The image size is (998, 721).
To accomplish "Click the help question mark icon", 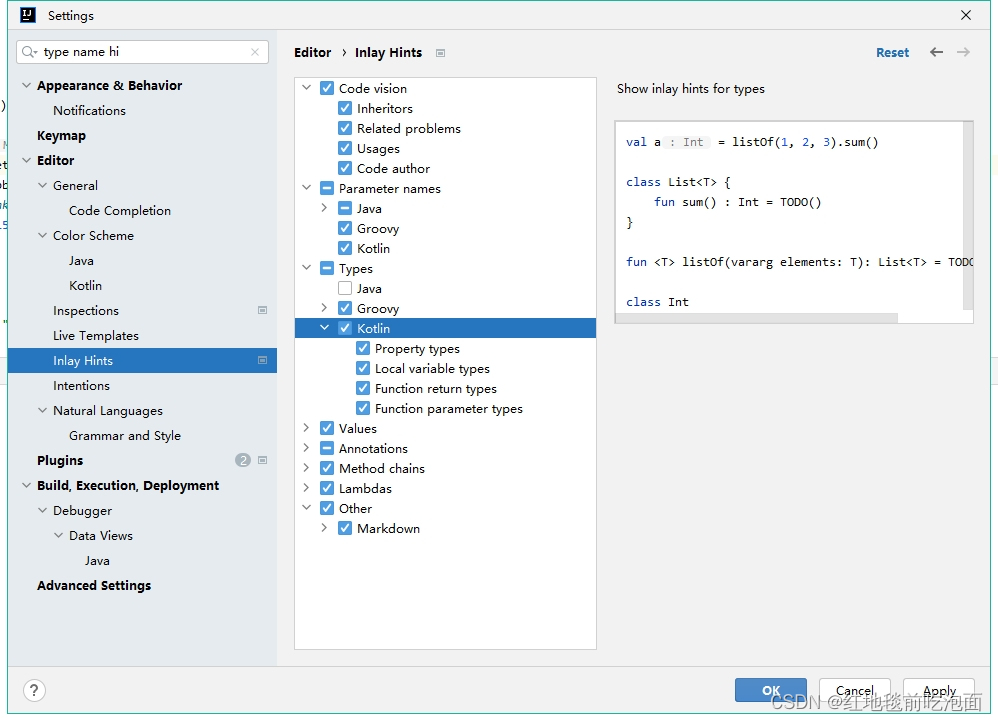I will click(34, 690).
